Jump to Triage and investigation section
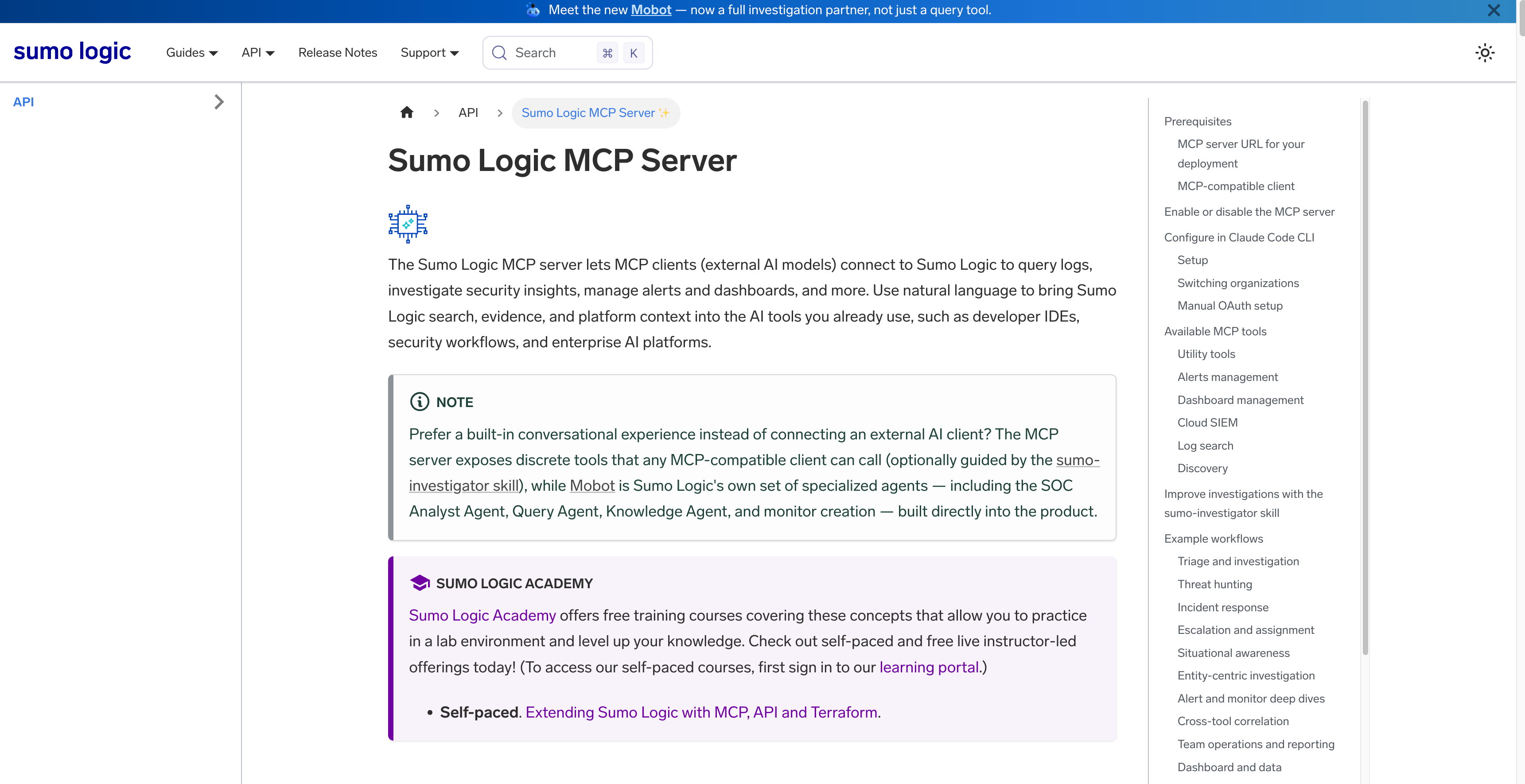This screenshot has width=1525, height=784. coord(1238,562)
